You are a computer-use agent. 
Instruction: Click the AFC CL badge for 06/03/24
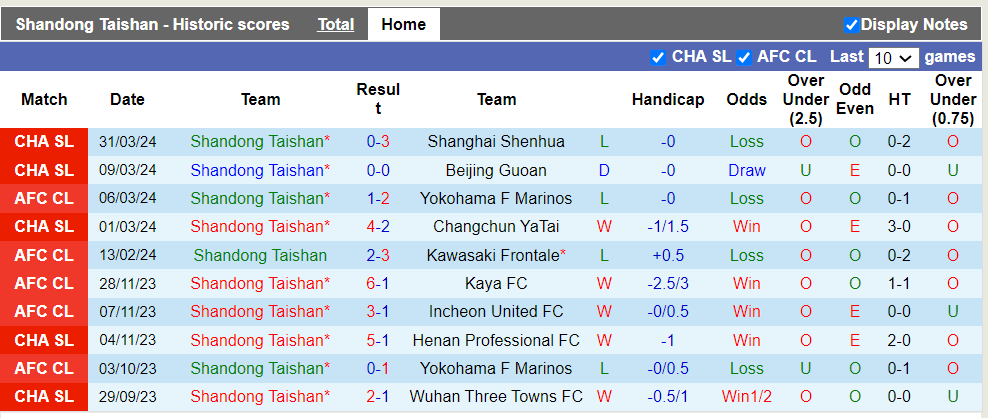pyautogui.click(x=44, y=199)
